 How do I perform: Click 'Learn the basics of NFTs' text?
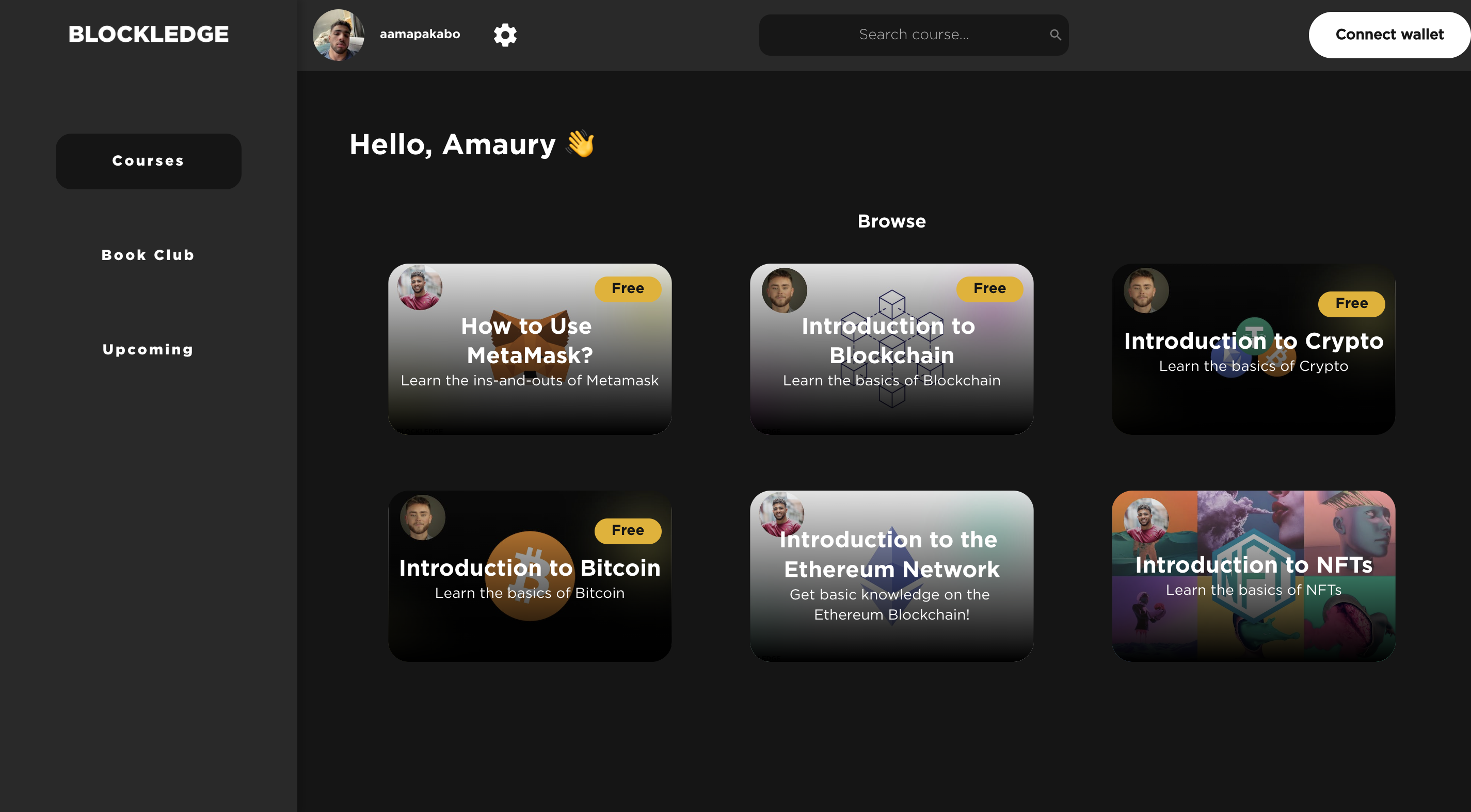(1253, 590)
